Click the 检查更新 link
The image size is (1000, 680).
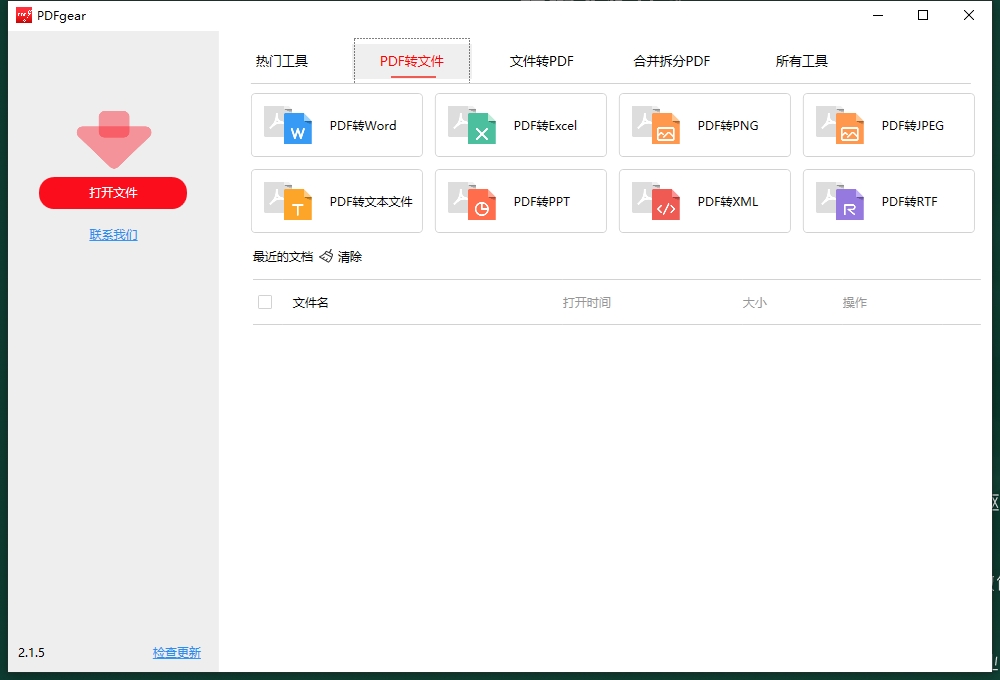coord(177,653)
